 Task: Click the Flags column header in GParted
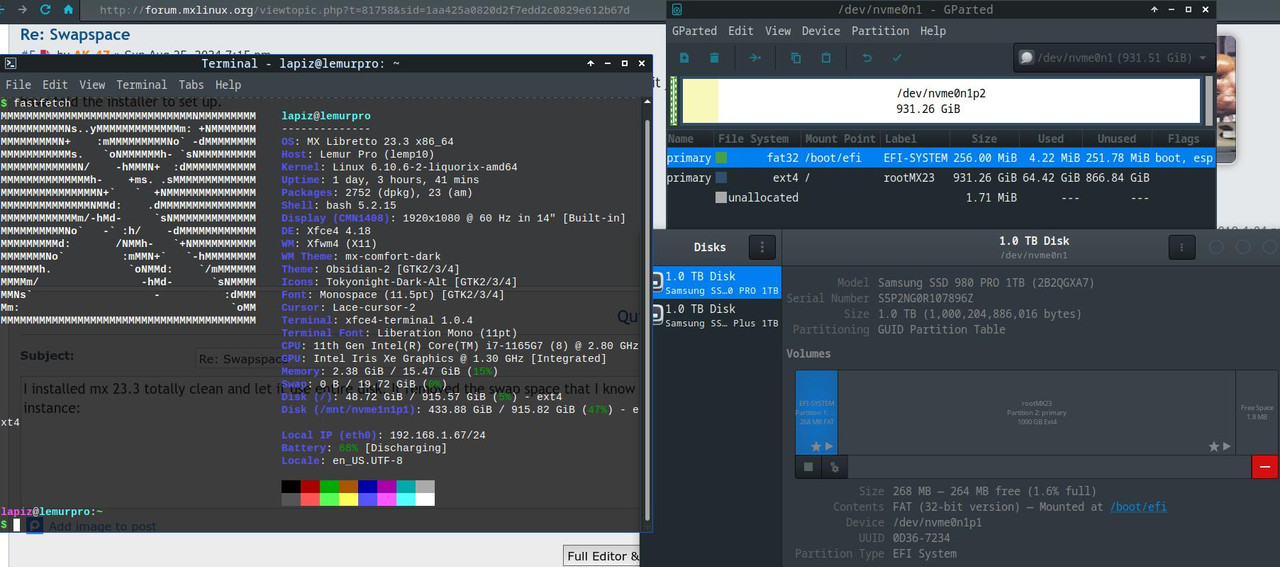point(1183,139)
